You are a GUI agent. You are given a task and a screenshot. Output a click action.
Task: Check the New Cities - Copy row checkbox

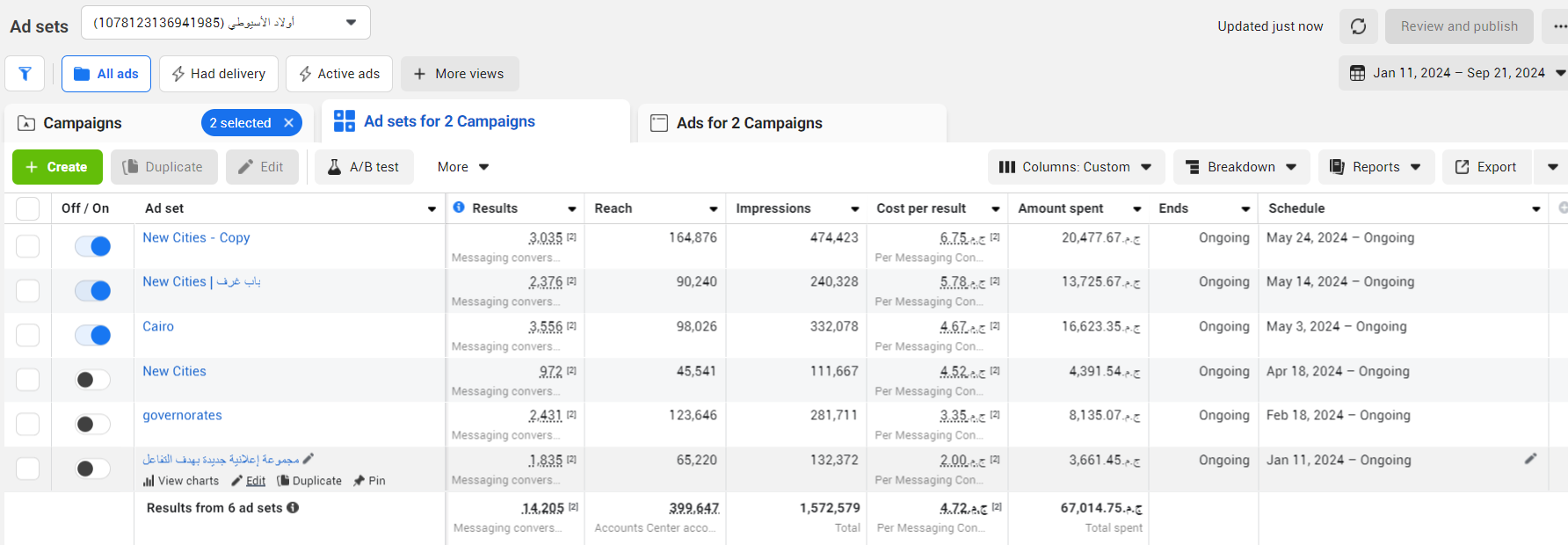point(28,246)
